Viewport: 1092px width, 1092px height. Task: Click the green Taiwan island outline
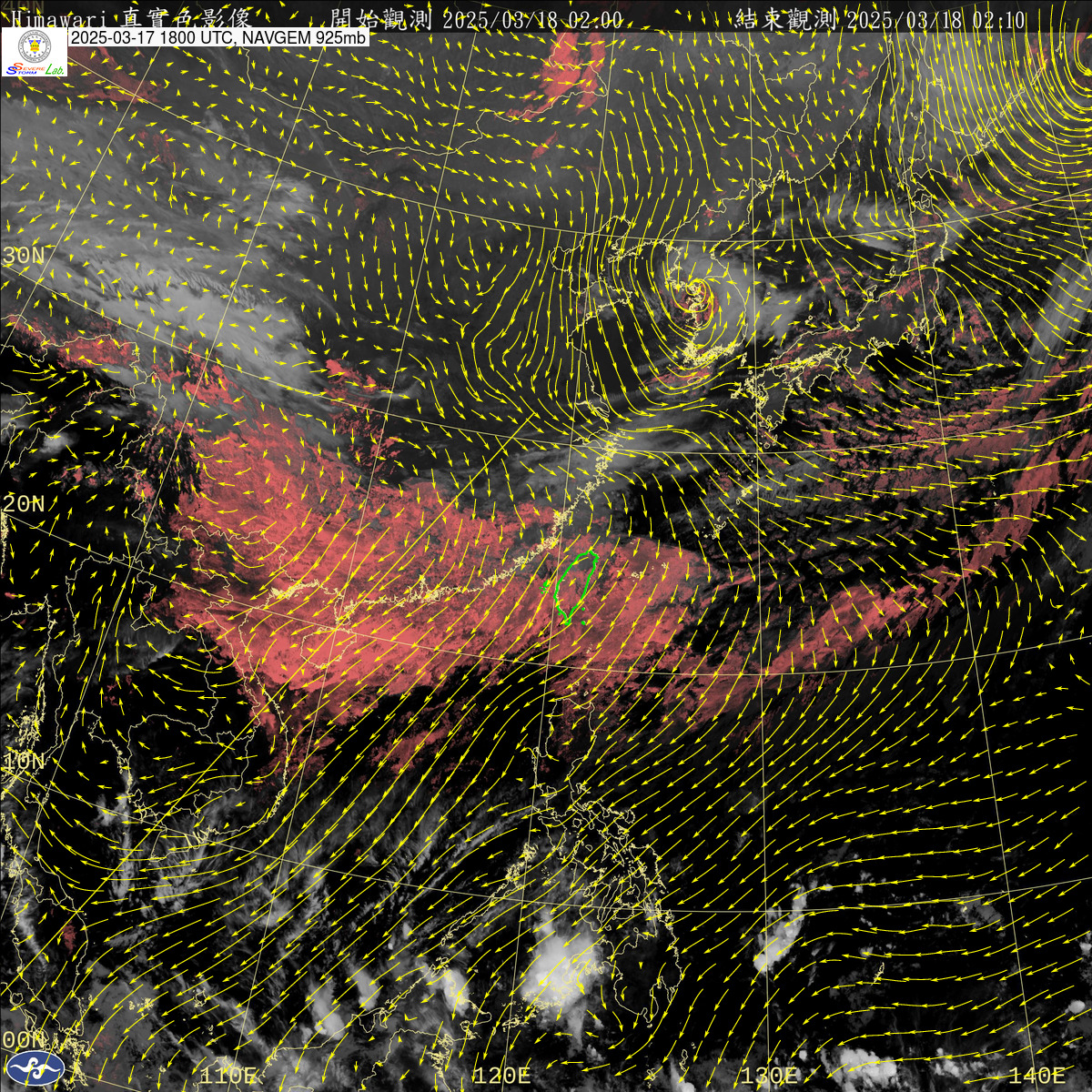pyautogui.click(x=574, y=588)
